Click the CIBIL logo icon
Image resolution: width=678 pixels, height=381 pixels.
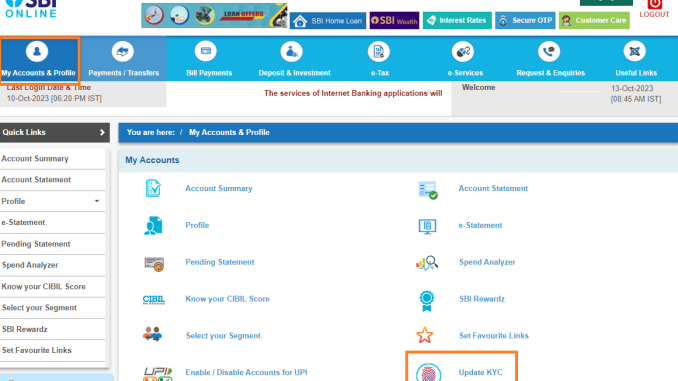[154, 299]
